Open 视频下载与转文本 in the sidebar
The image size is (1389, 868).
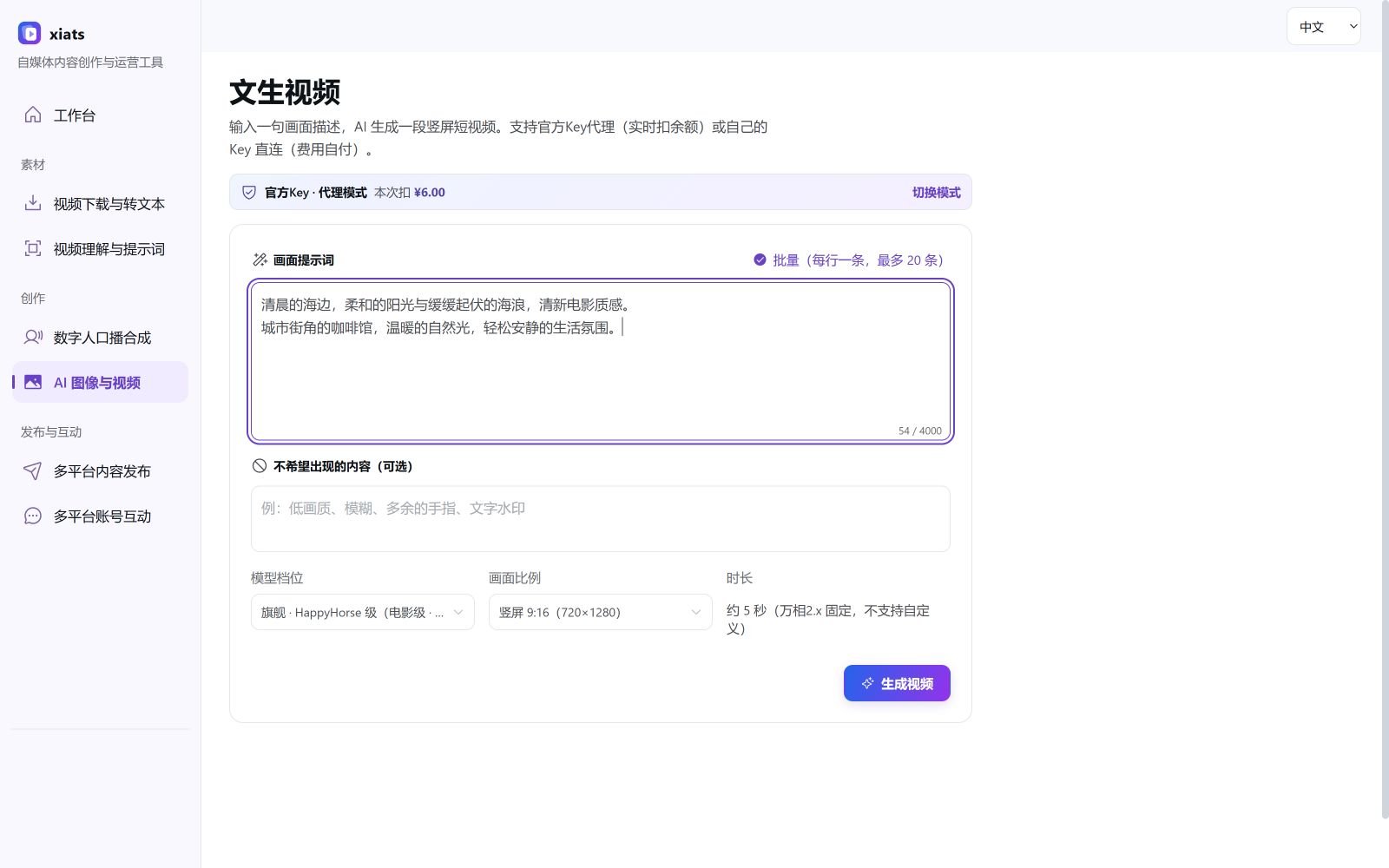click(100, 203)
